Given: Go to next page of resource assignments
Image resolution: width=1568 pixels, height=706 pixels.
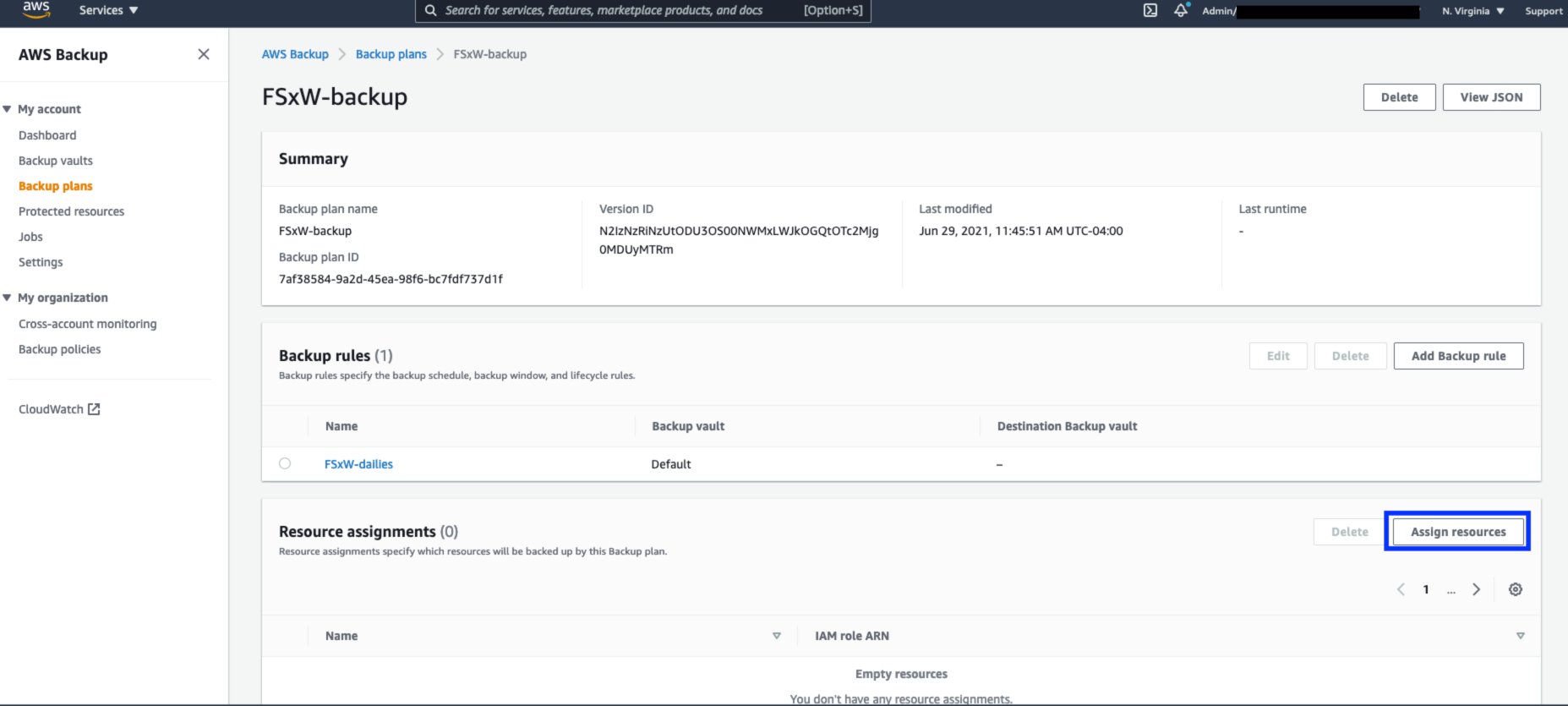Looking at the screenshot, I should point(1476,589).
